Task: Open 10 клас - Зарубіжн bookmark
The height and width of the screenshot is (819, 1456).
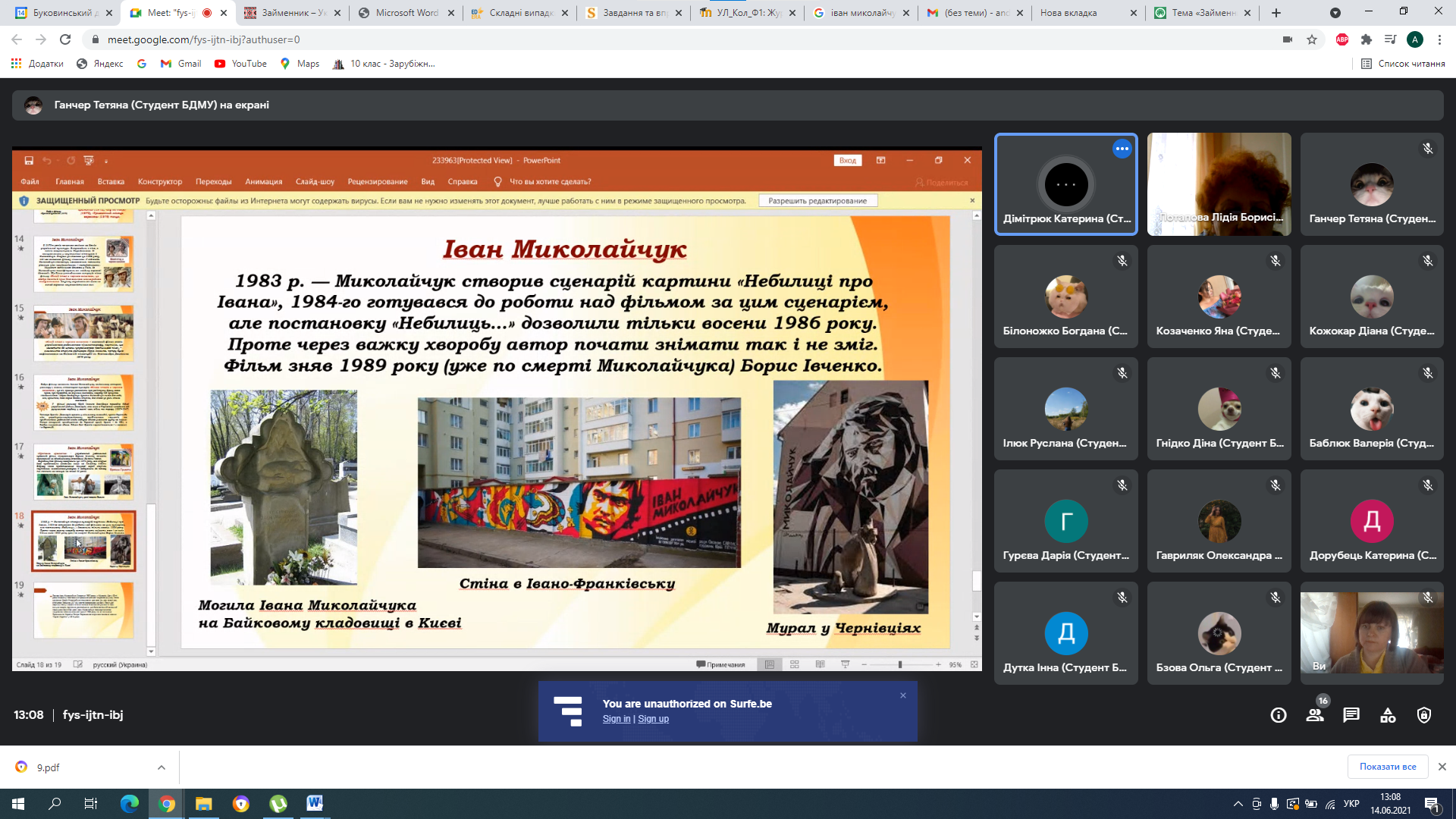Action: tap(384, 64)
